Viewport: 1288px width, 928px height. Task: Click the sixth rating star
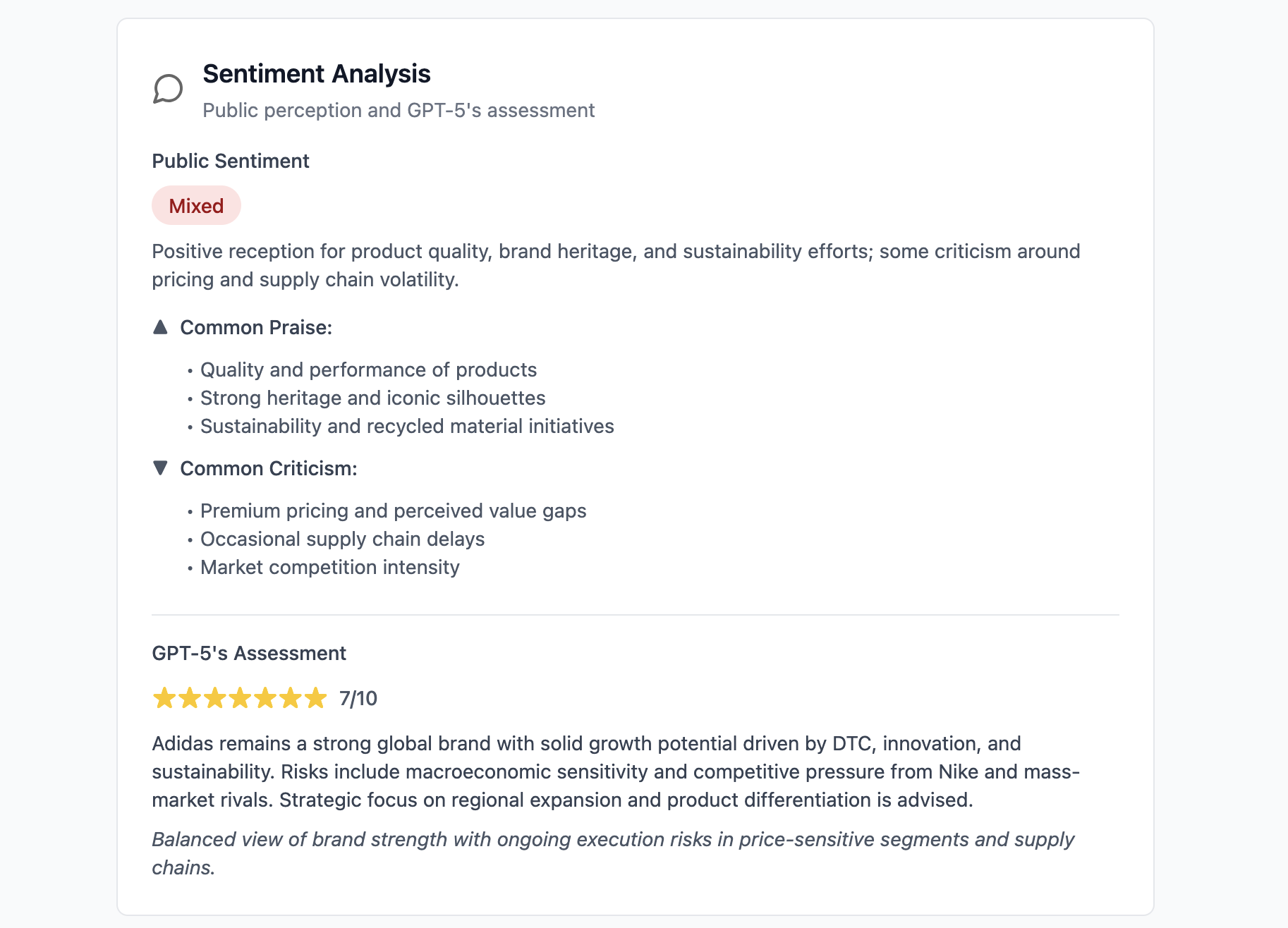pyautogui.click(x=290, y=698)
